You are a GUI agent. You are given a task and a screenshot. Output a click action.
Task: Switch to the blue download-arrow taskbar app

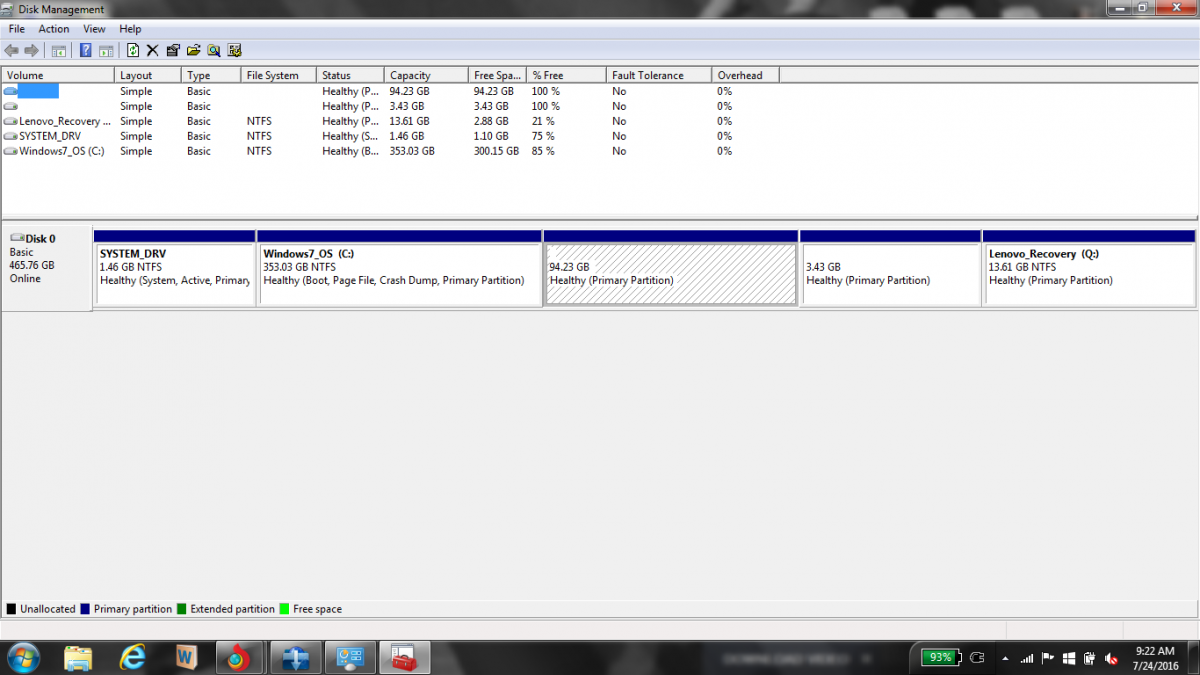point(297,658)
